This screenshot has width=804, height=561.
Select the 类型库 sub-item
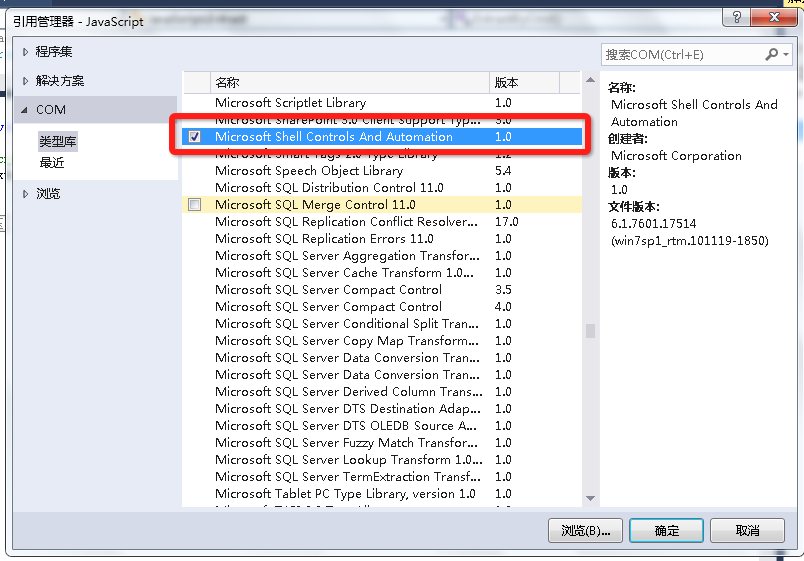pos(57,141)
